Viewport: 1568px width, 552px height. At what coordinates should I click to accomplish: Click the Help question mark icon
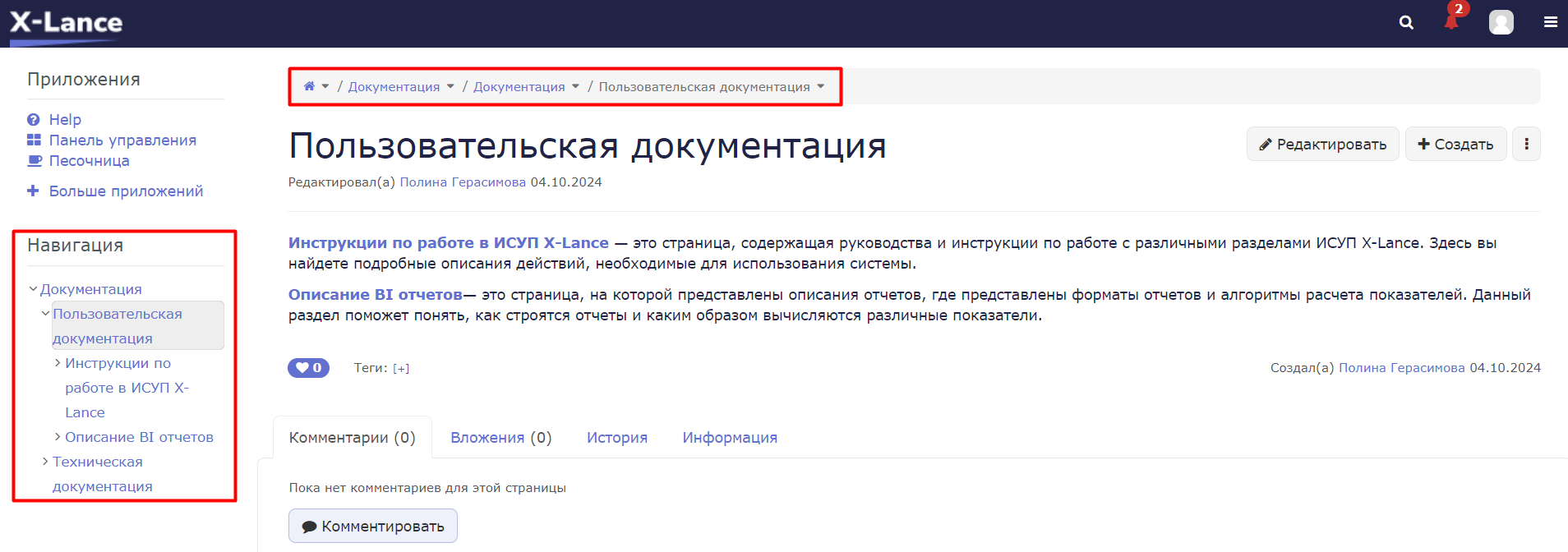34,120
